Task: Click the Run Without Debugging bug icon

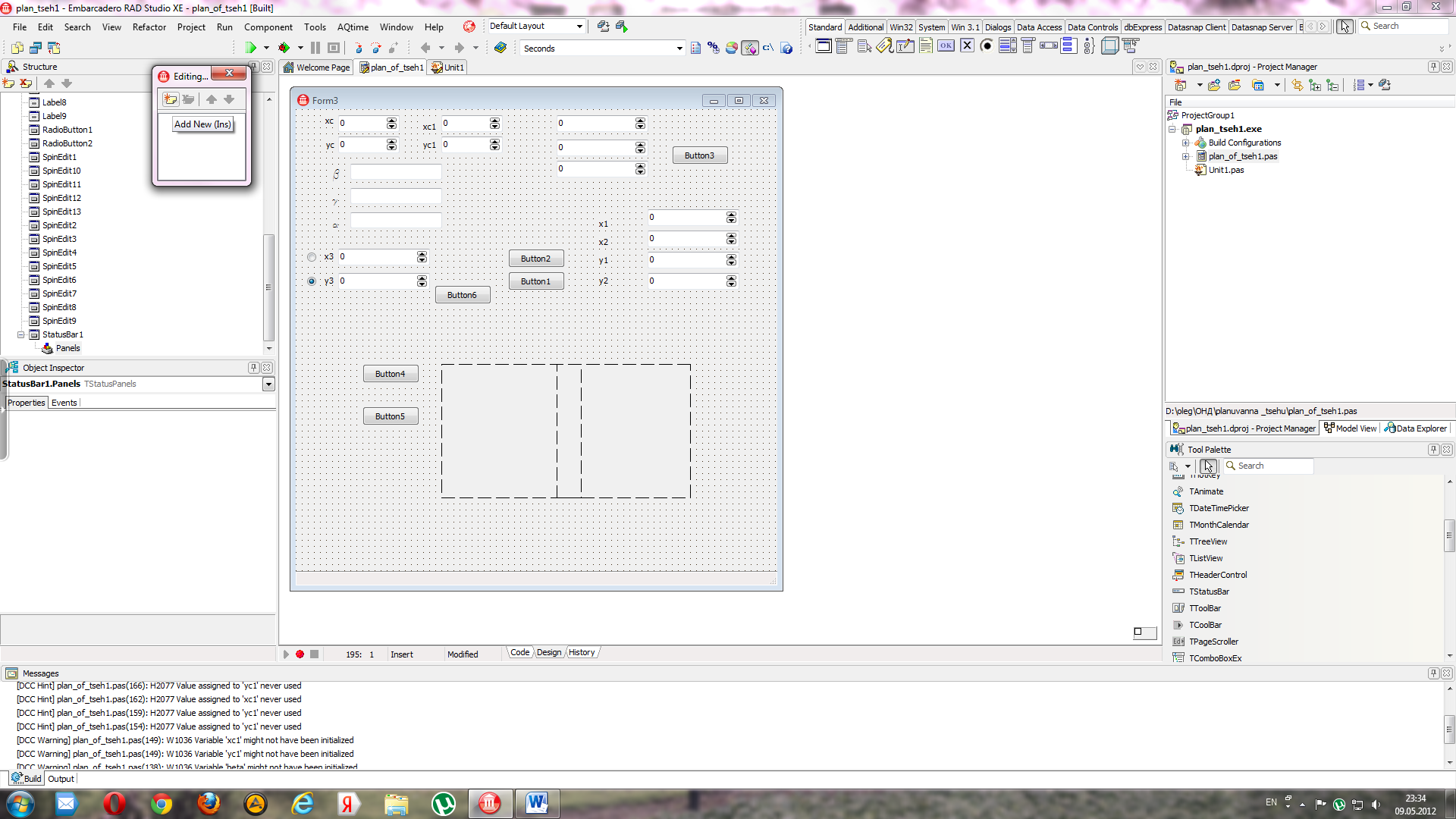Action: [284, 48]
